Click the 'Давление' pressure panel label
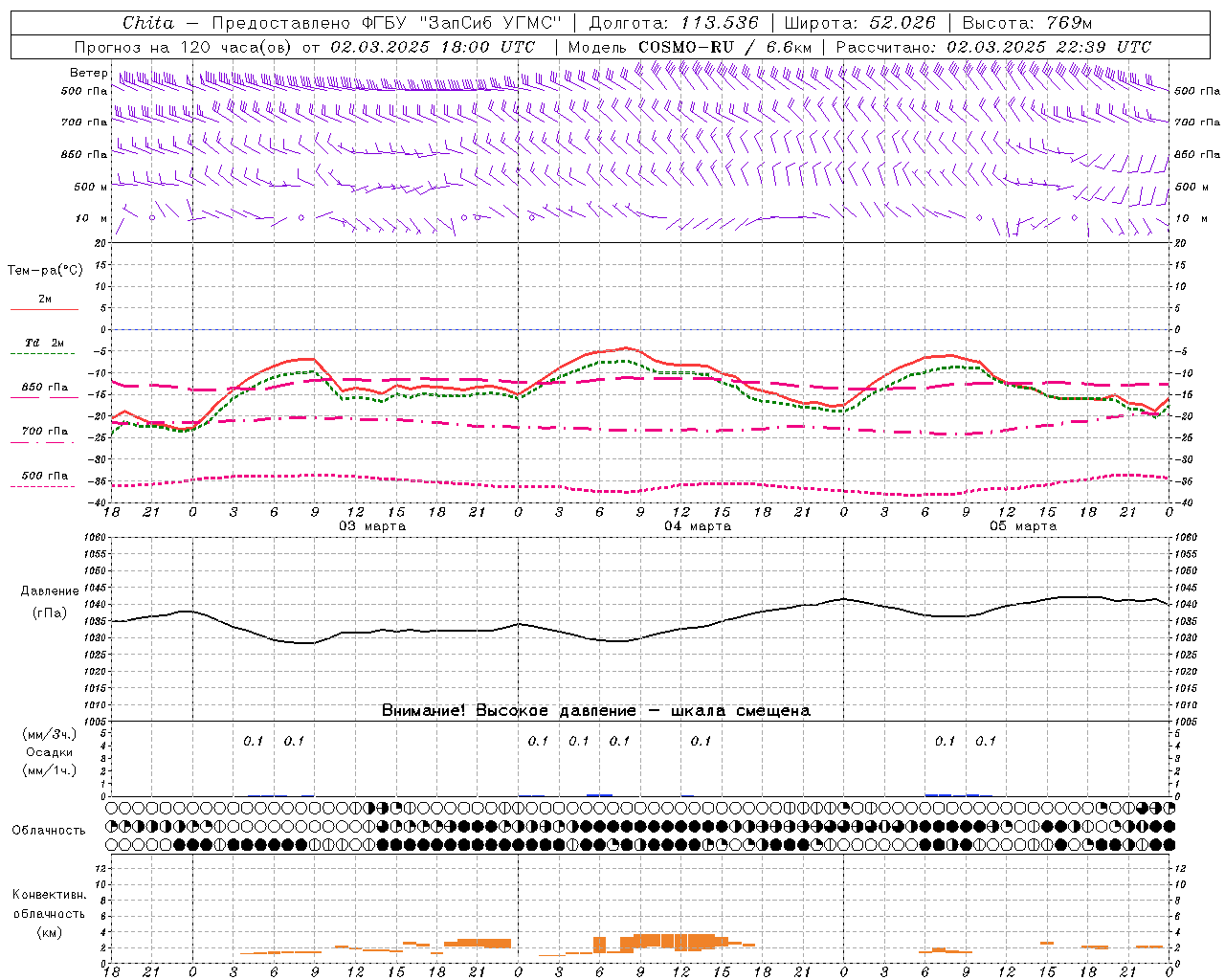Screen dimensions: 1225x980 (x=50, y=591)
